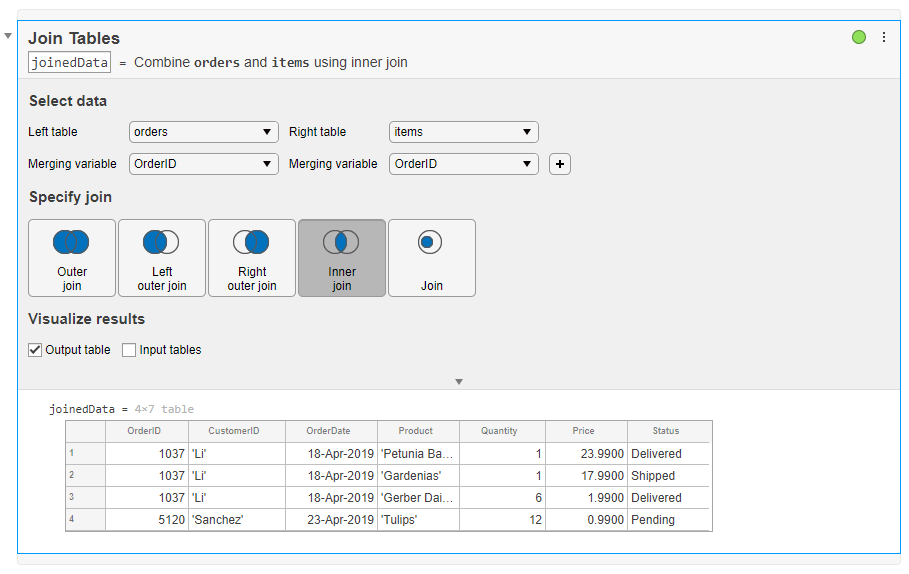Viewport: 909px width, 574px height.
Task: Add another merging variable with plus button
Action: (x=560, y=164)
